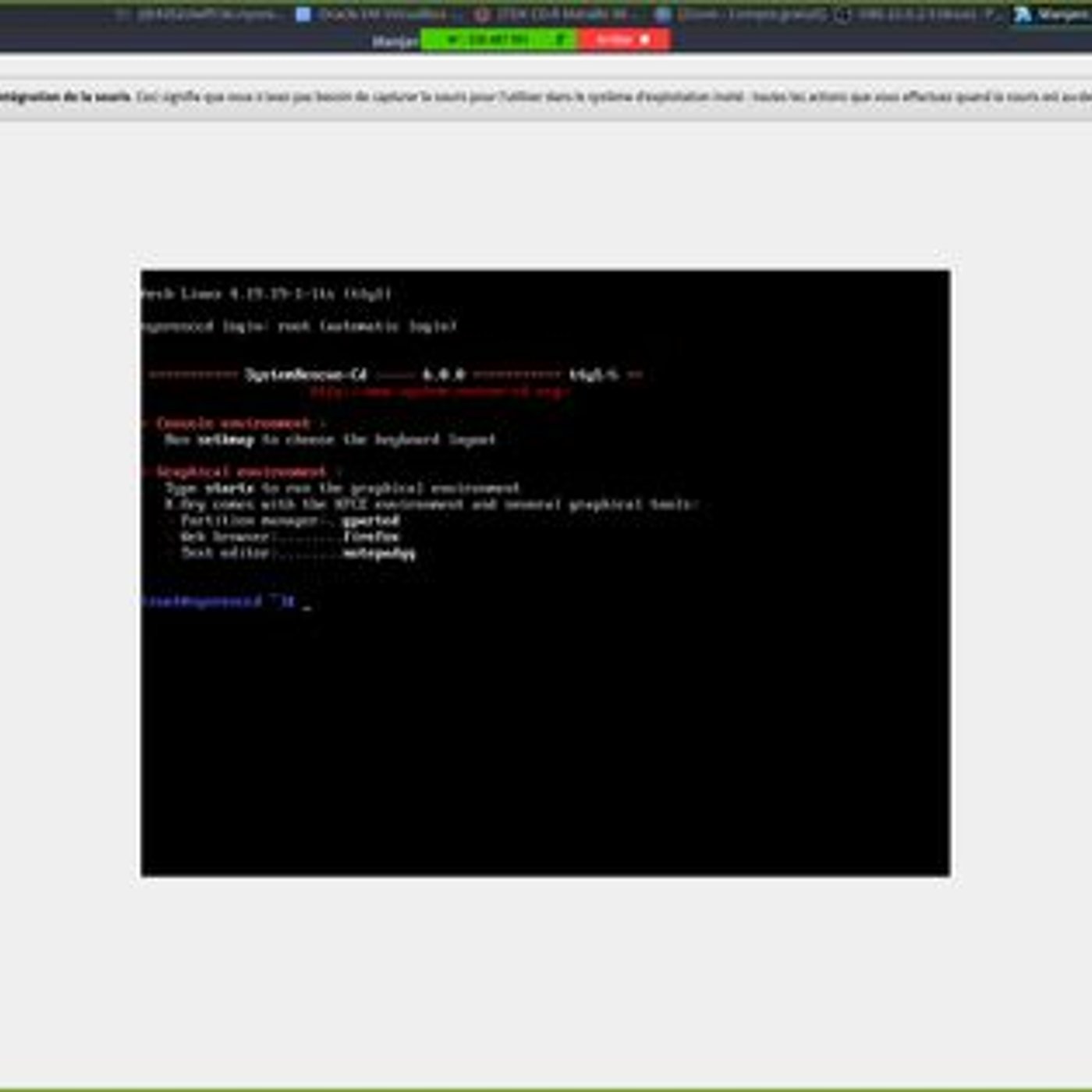
Task: Click the "startx" command word
Action: 229,488
